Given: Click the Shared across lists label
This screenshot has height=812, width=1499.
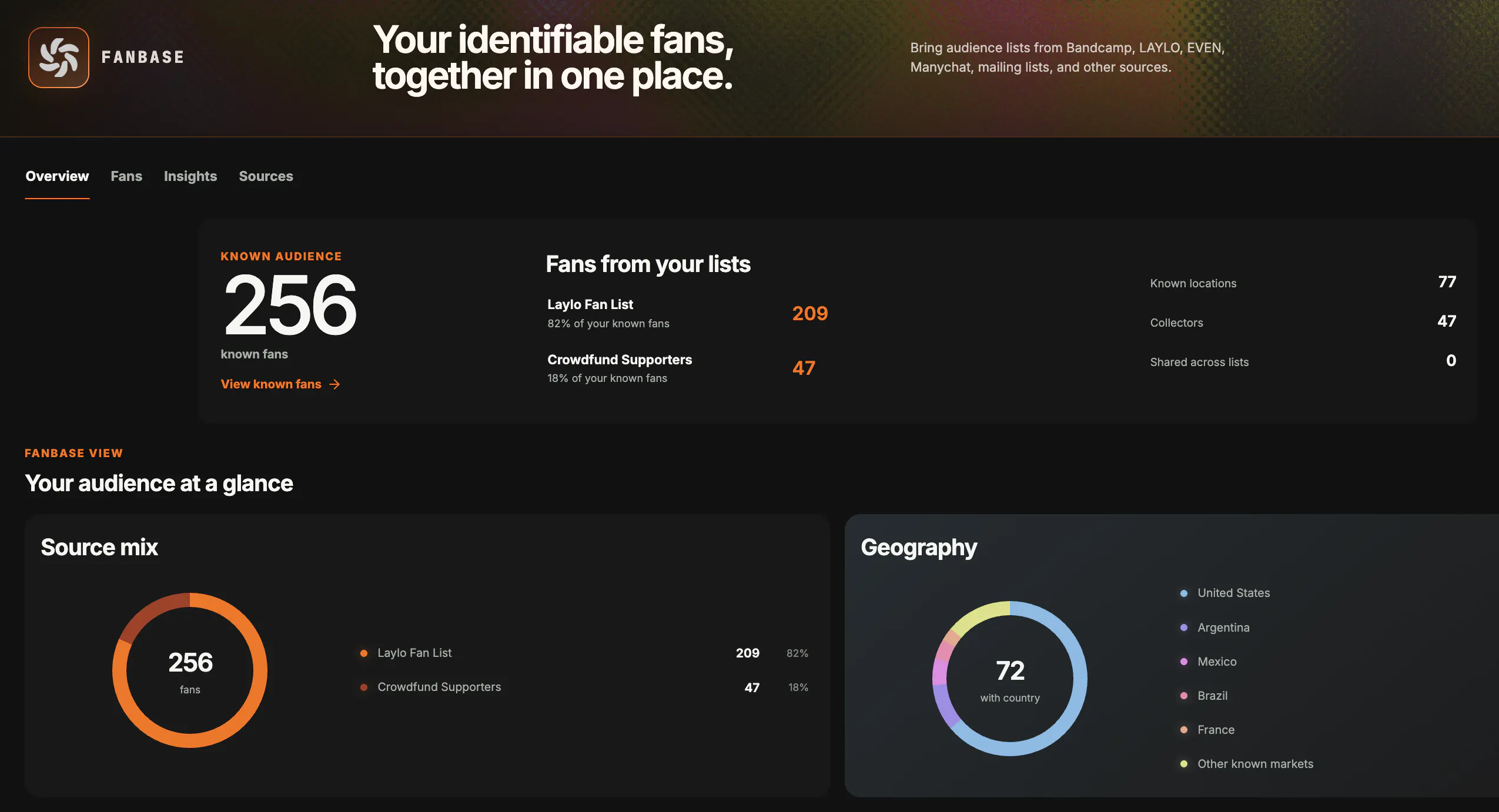Looking at the screenshot, I should [x=1199, y=362].
